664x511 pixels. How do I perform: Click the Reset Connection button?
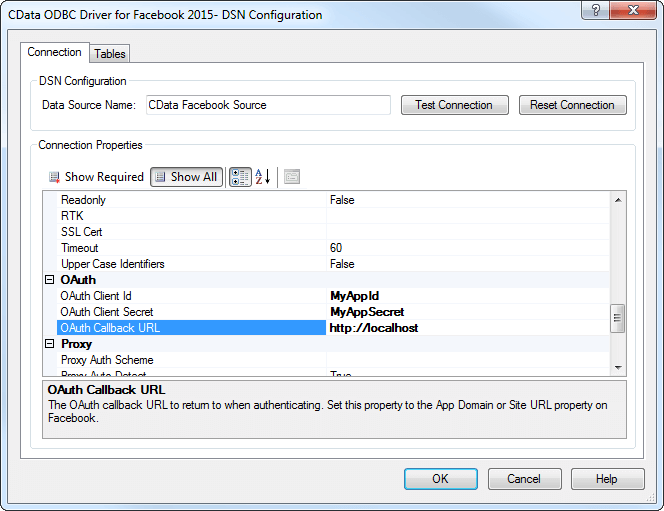coord(573,105)
